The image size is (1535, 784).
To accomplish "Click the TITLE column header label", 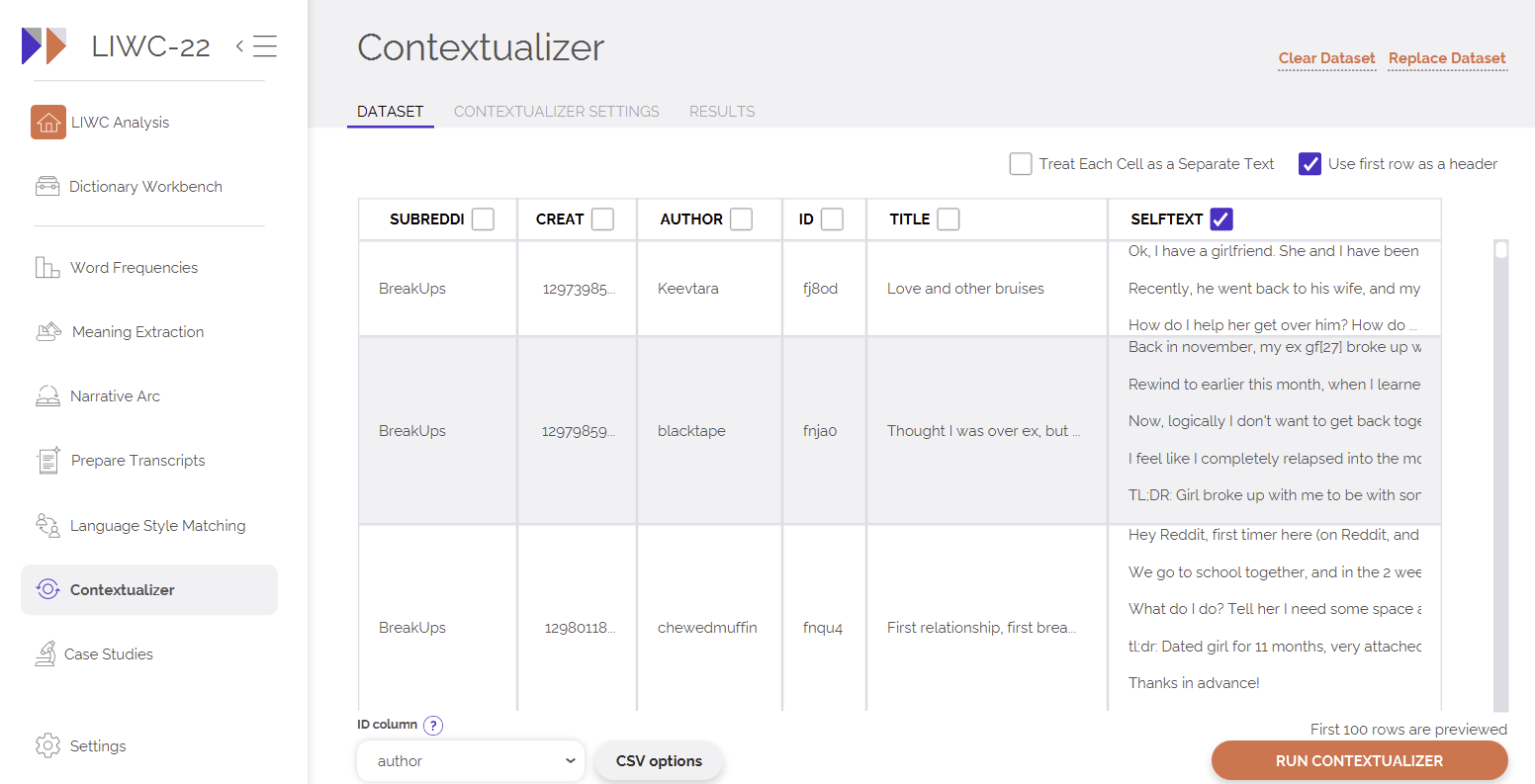I will point(909,219).
